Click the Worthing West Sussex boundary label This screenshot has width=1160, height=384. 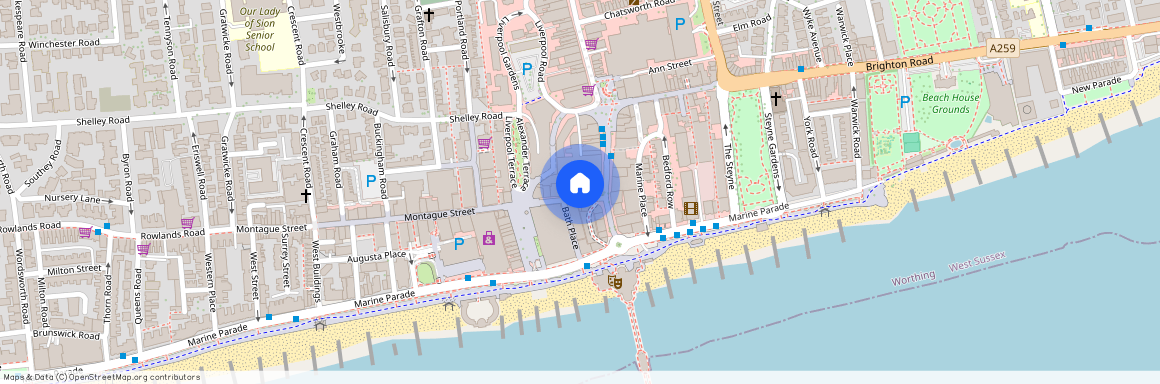tap(948, 269)
